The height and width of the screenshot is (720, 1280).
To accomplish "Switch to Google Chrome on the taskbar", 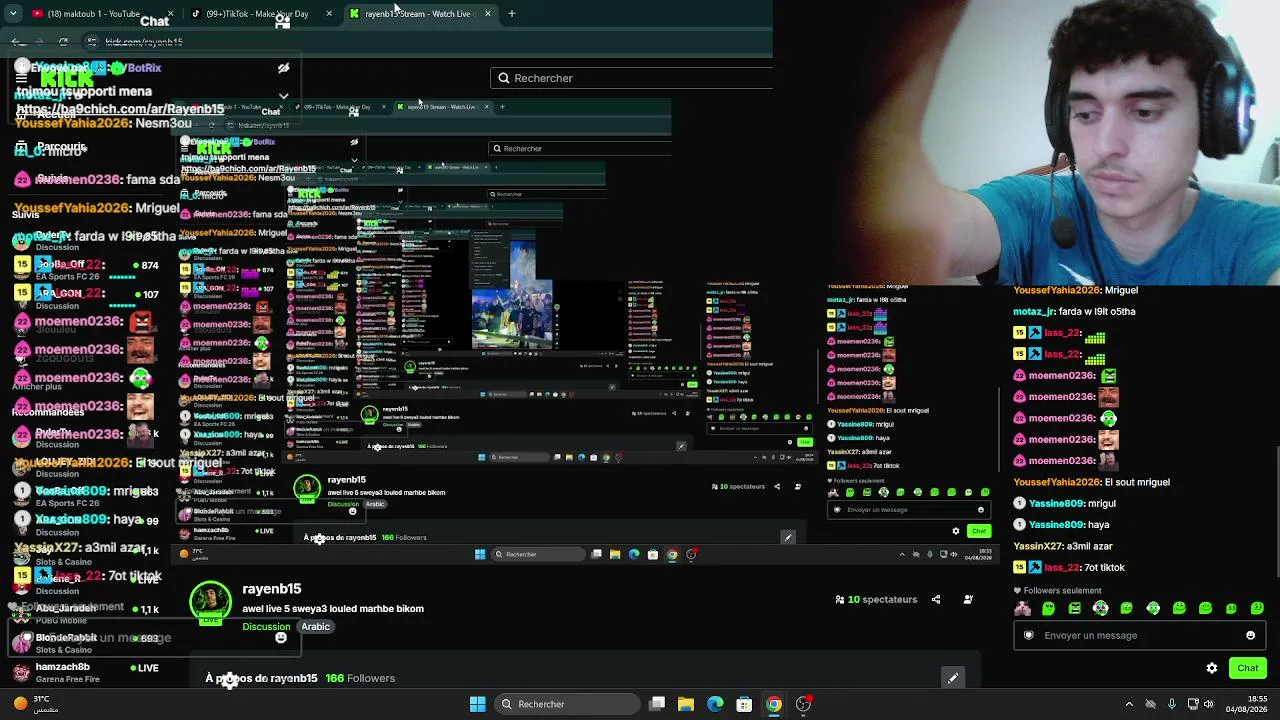I will (x=774, y=704).
